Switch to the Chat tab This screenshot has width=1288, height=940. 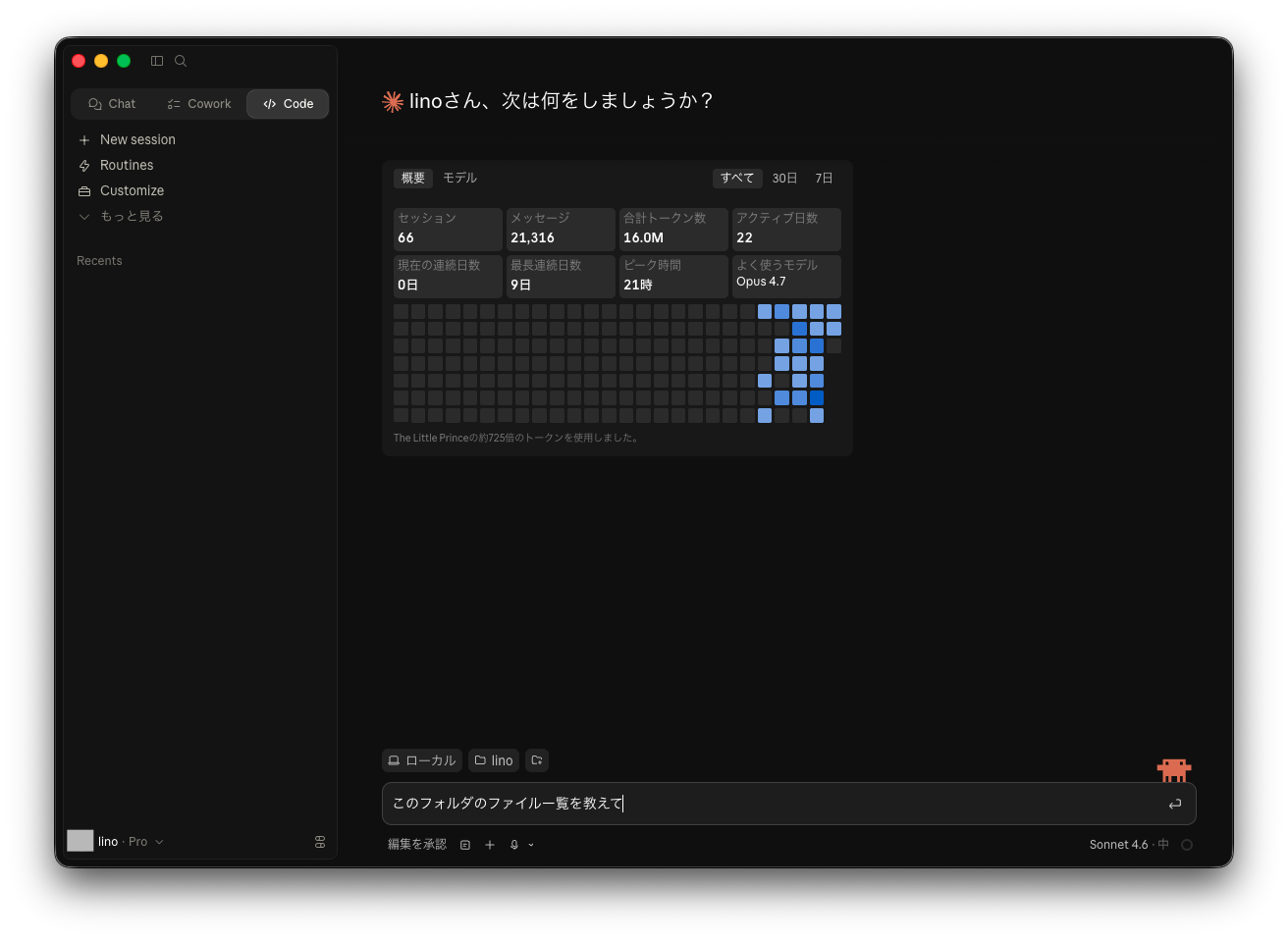(112, 104)
